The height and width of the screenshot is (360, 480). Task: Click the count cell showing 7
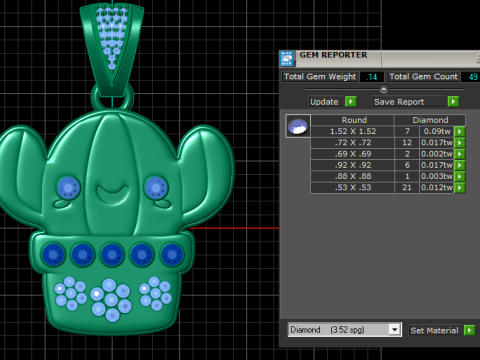407,131
